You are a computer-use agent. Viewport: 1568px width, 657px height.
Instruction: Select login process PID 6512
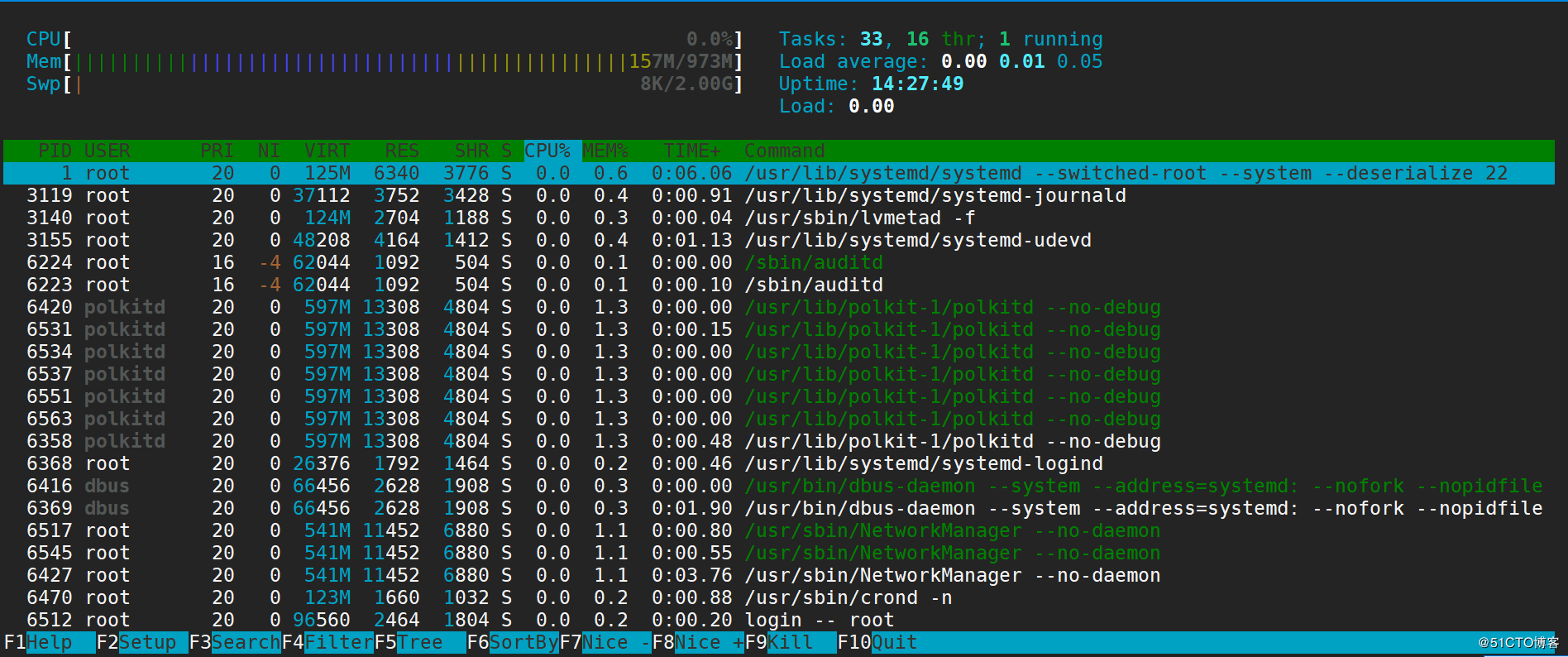coord(779,620)
